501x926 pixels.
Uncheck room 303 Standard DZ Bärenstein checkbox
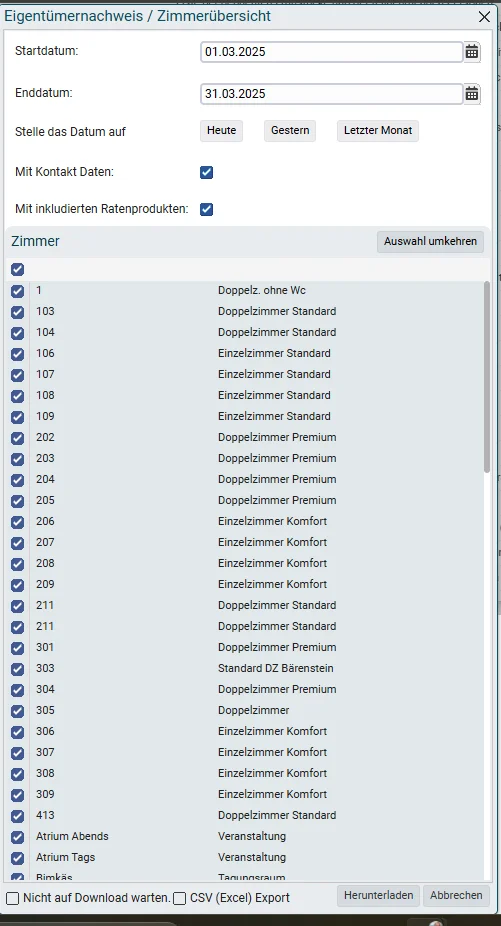point(18,669)
